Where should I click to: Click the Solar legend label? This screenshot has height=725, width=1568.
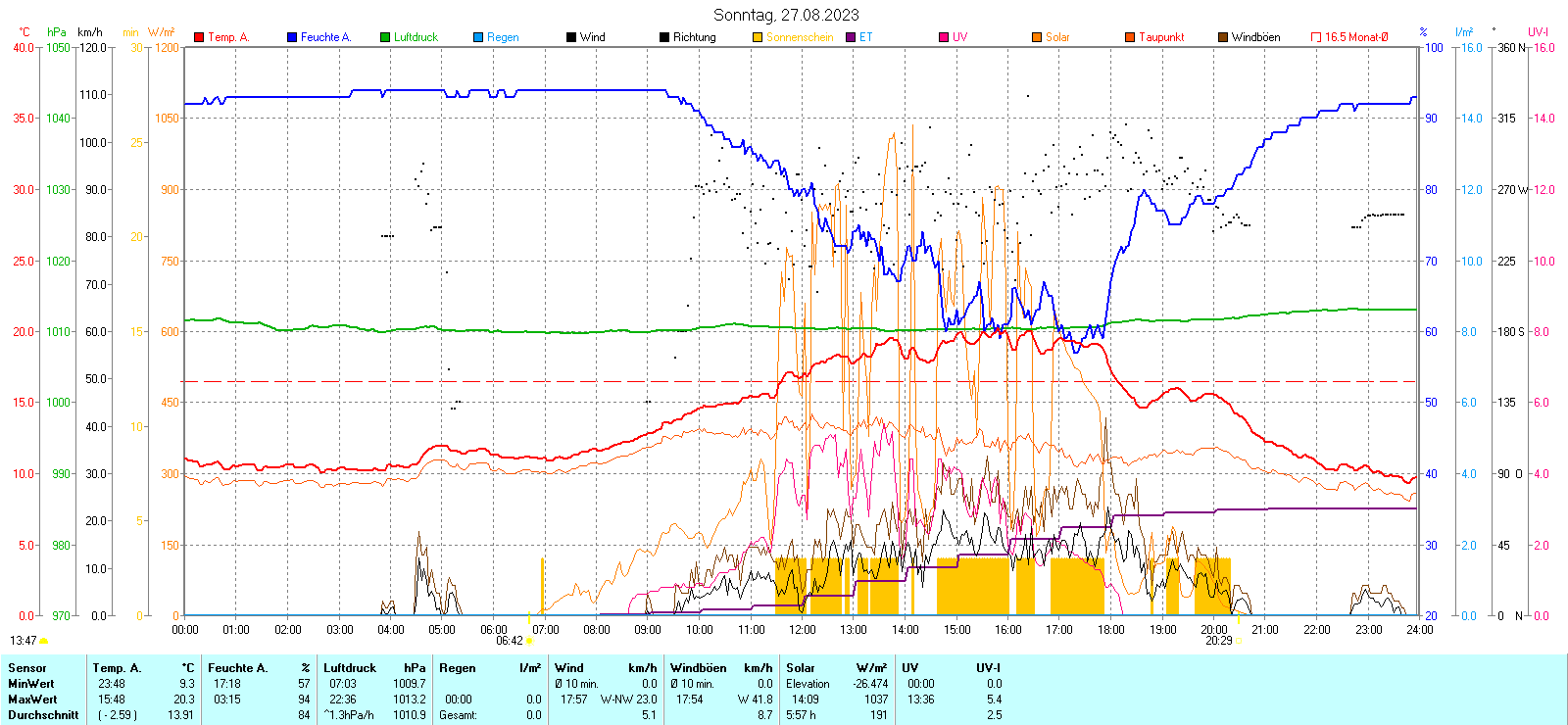click(1057, 37)
